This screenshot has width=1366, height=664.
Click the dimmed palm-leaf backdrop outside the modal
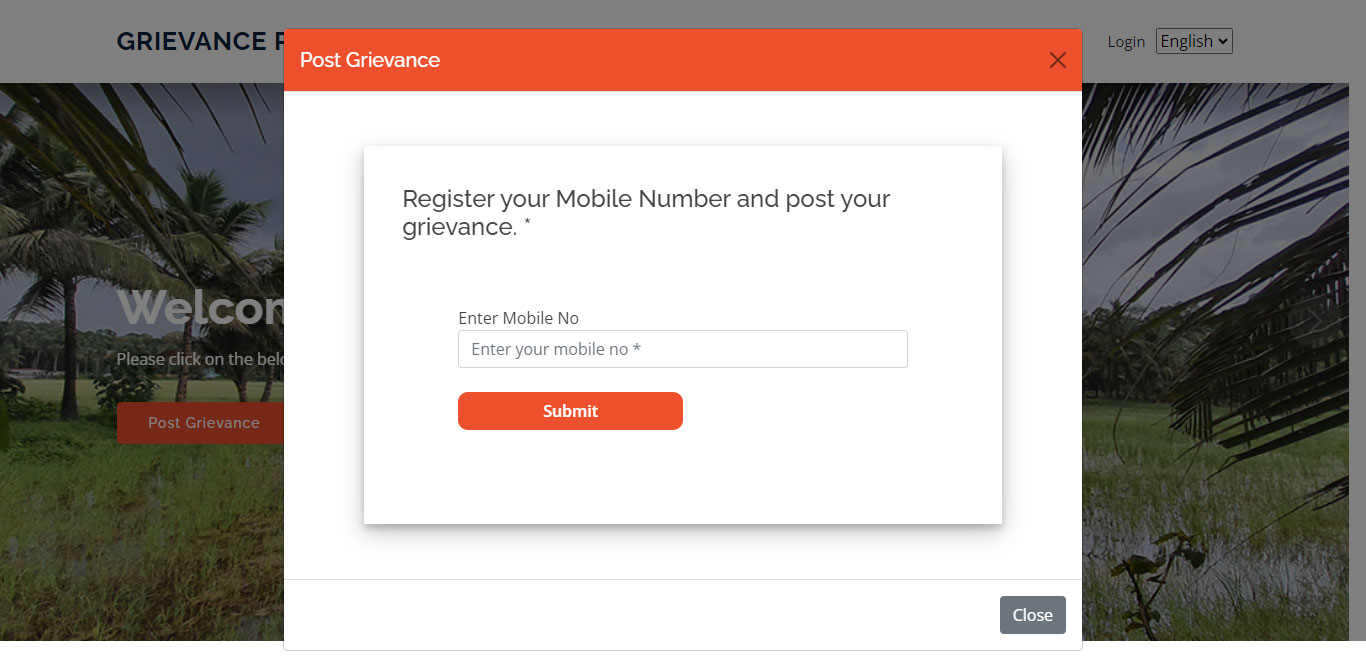1220,250
